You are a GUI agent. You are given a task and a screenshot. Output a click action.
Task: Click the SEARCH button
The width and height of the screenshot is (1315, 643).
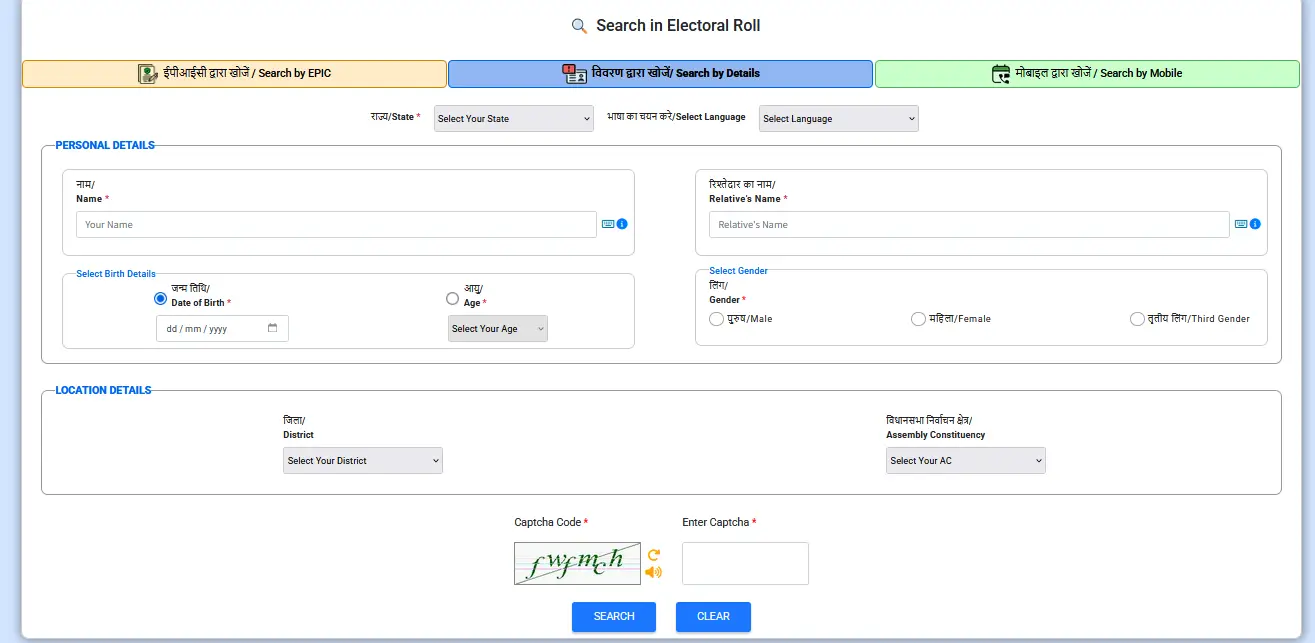pos(613,617)
